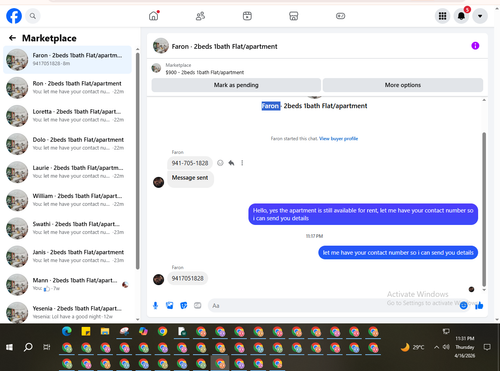Open the taskbar clock showing 11:31 PM
Screen dimensions: 500x371
(x=465, y=347)
